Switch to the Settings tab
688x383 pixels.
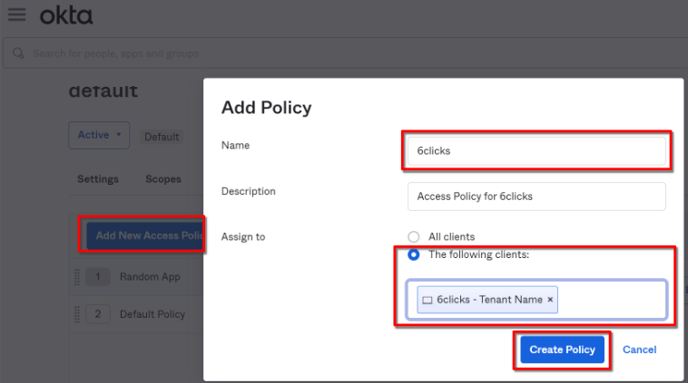coord(98,179)
